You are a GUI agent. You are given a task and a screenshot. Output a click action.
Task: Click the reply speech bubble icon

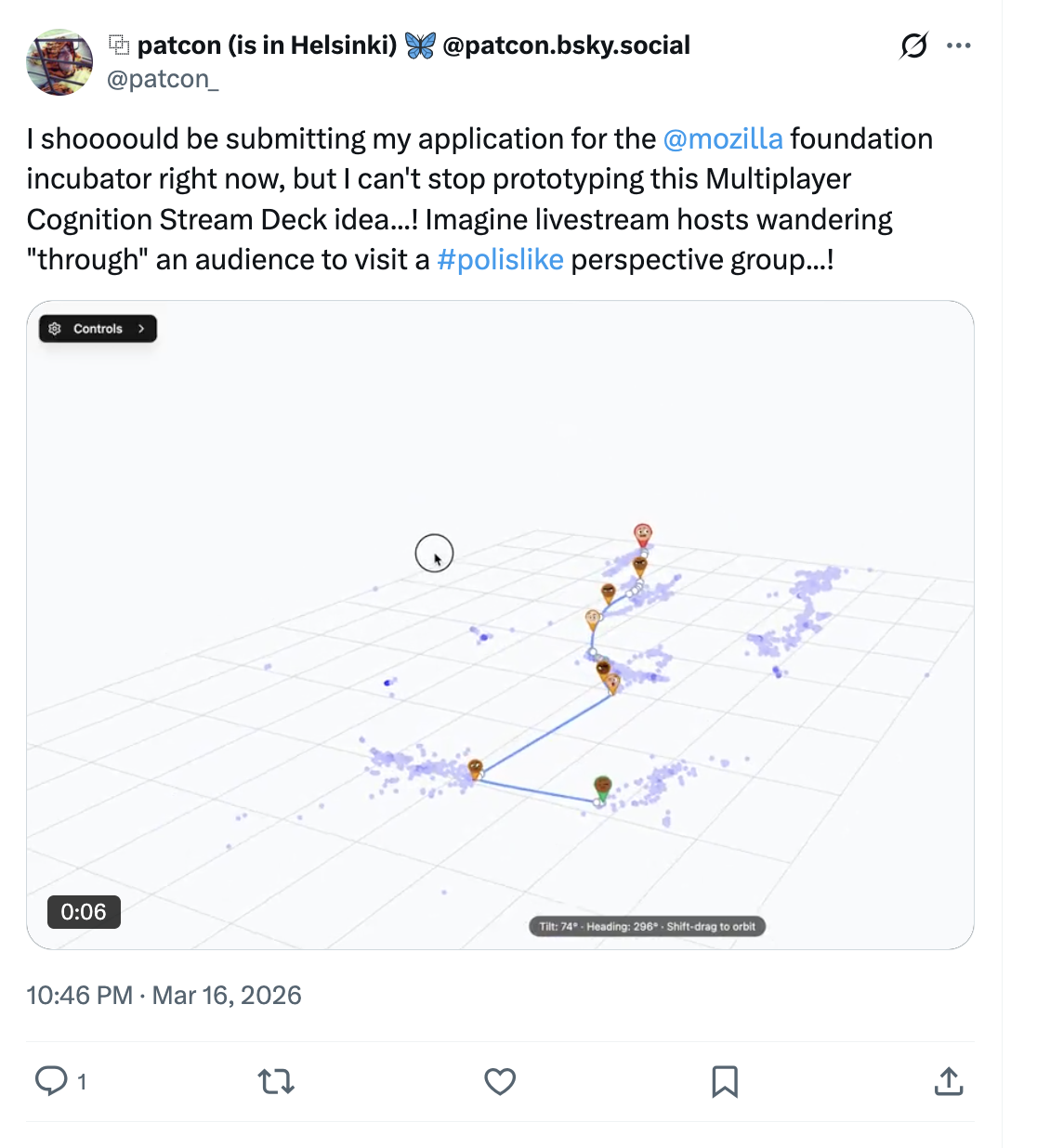[x=52, y=1081]
